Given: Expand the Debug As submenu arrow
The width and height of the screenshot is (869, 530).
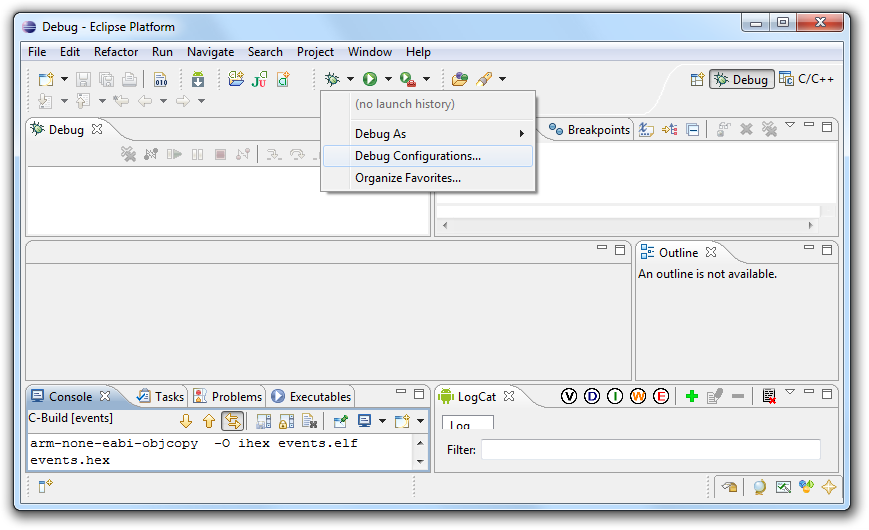Looking at the screenshot, I should 522,134.
